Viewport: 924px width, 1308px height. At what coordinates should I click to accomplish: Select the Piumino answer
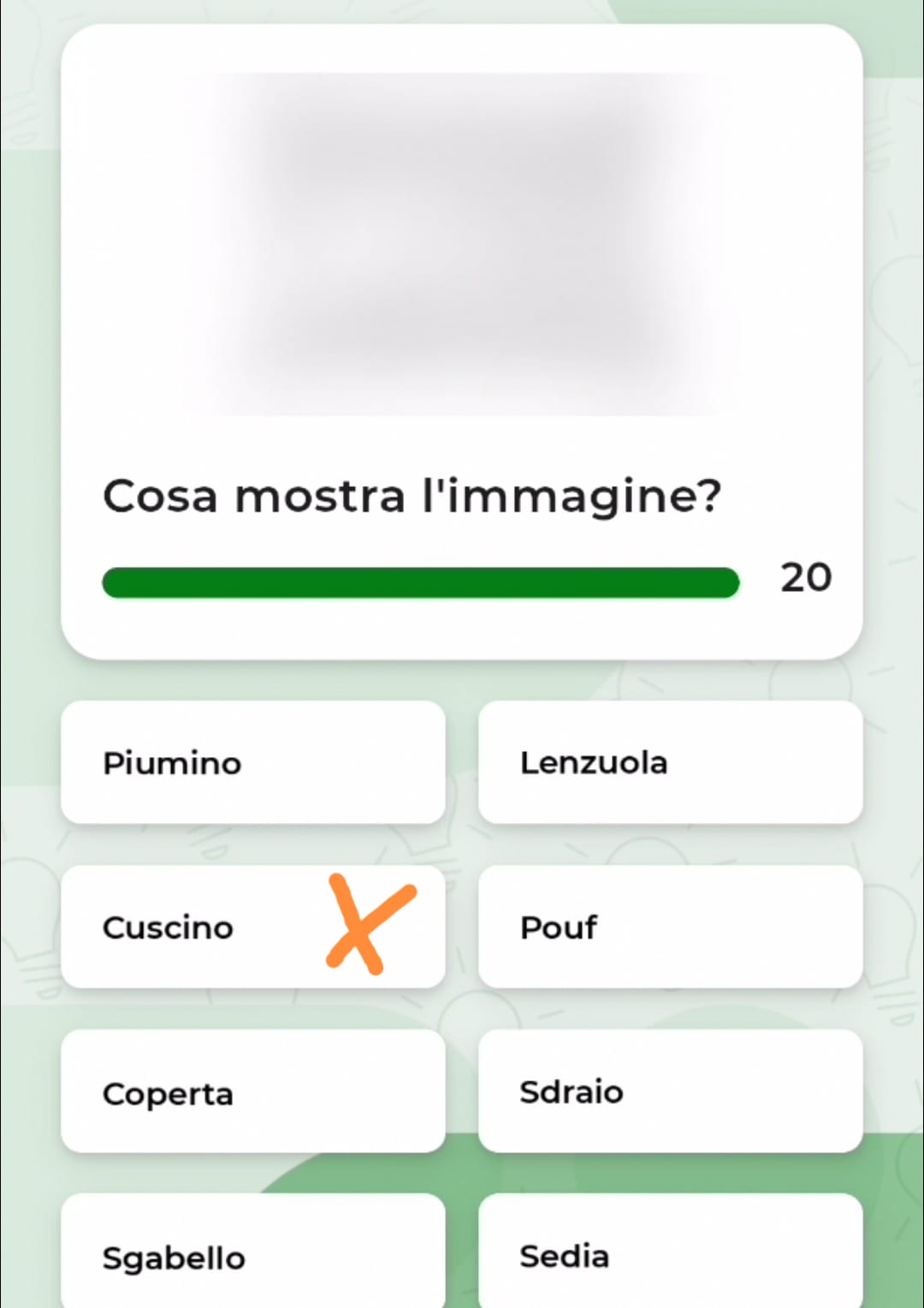coord(253,762)
